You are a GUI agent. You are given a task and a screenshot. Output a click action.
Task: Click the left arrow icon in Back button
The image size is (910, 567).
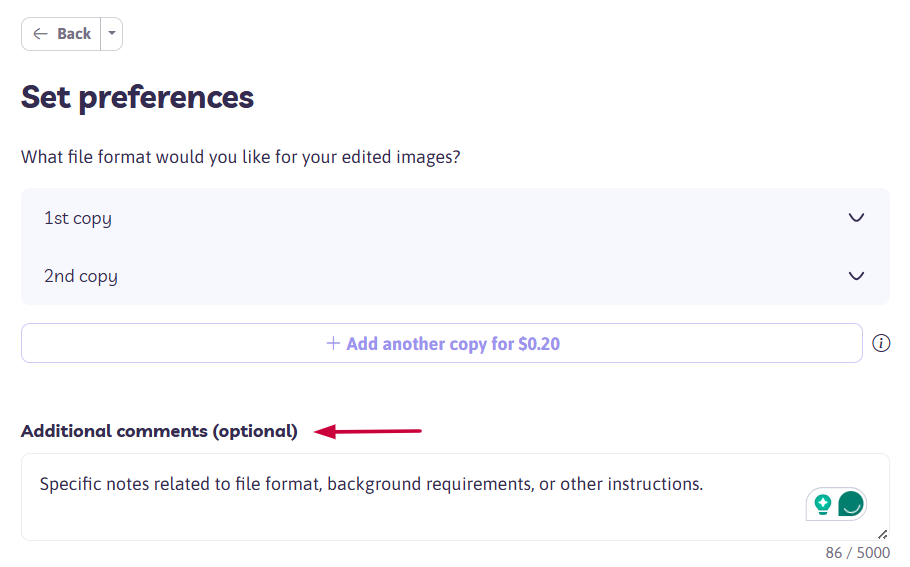click(40, 34)
